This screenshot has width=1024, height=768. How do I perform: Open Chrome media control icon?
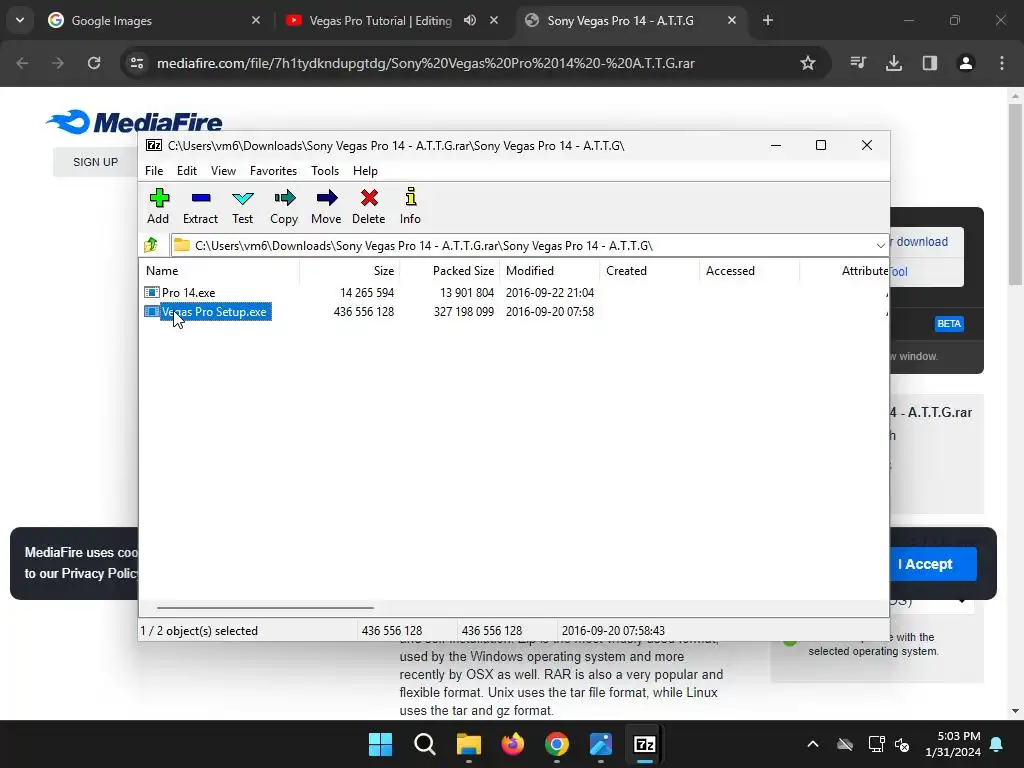(x=858, y=63)
